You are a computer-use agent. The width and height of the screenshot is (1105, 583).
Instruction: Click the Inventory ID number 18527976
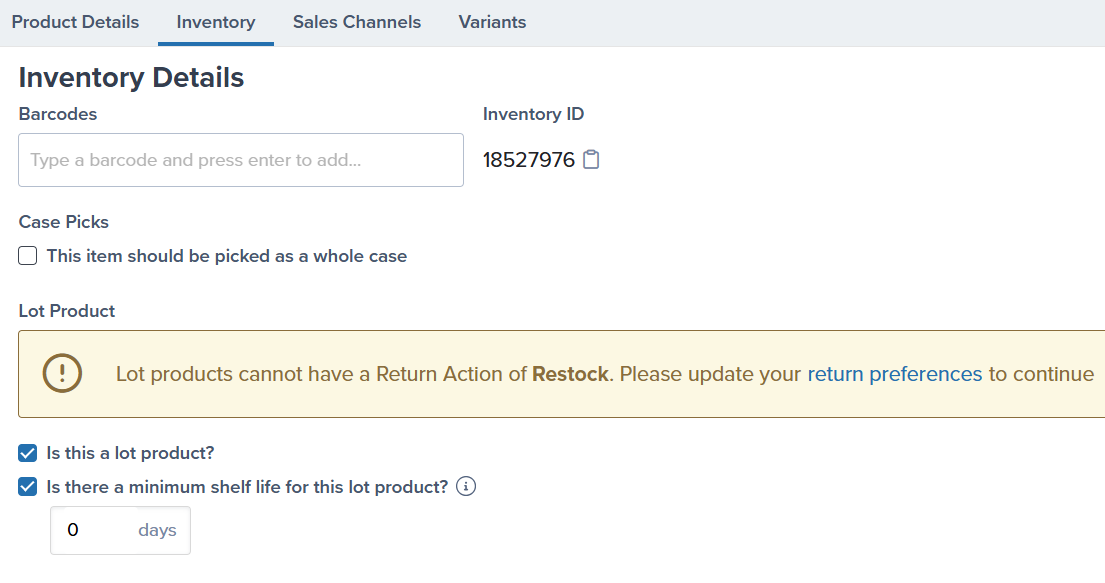pos(528,159)
